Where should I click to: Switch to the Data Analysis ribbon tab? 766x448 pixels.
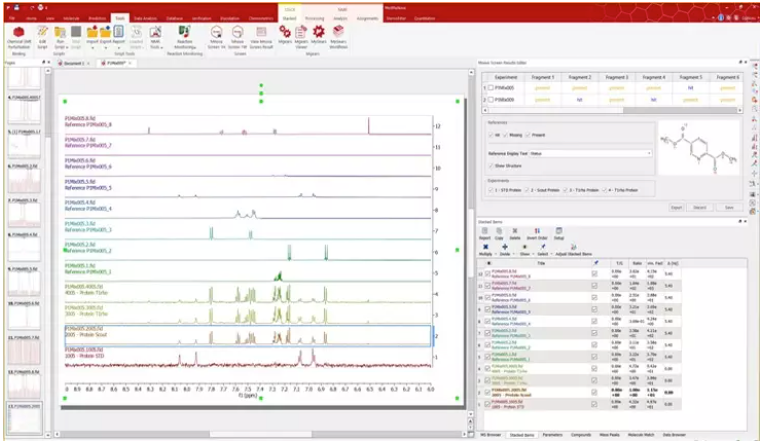coord(150,19)
